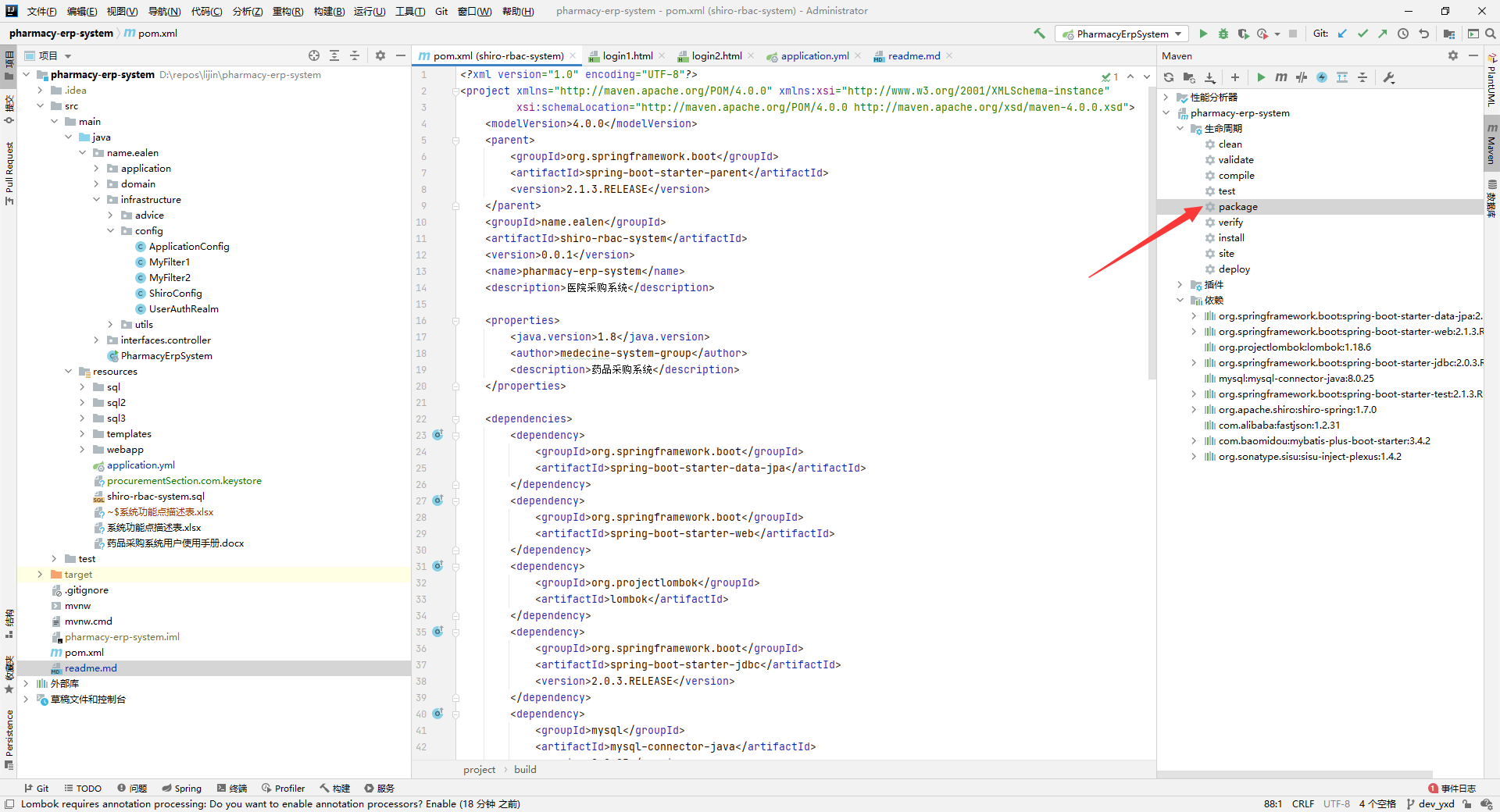Viewport: 1500px width, 812px height.
Task: Run the package lifecycle goal
Action: tap(1237, 207)
